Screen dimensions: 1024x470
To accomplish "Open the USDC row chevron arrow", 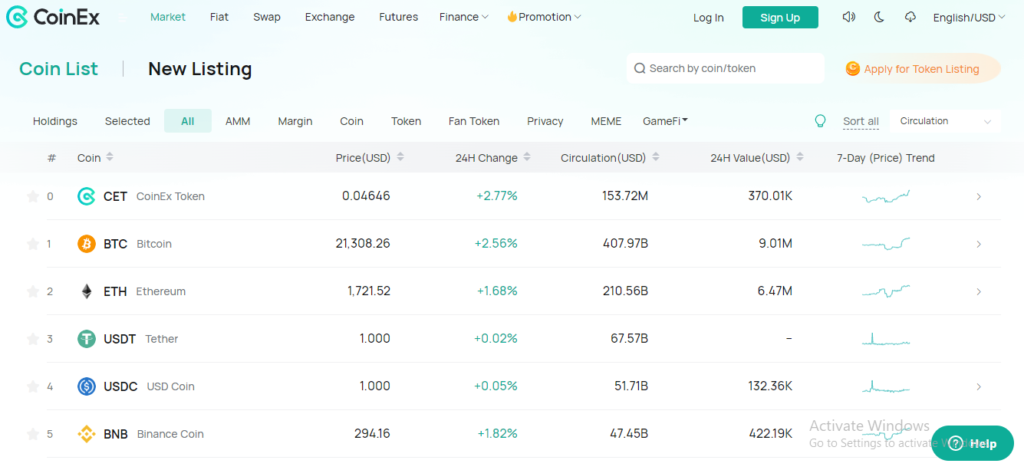I will 978,386.
